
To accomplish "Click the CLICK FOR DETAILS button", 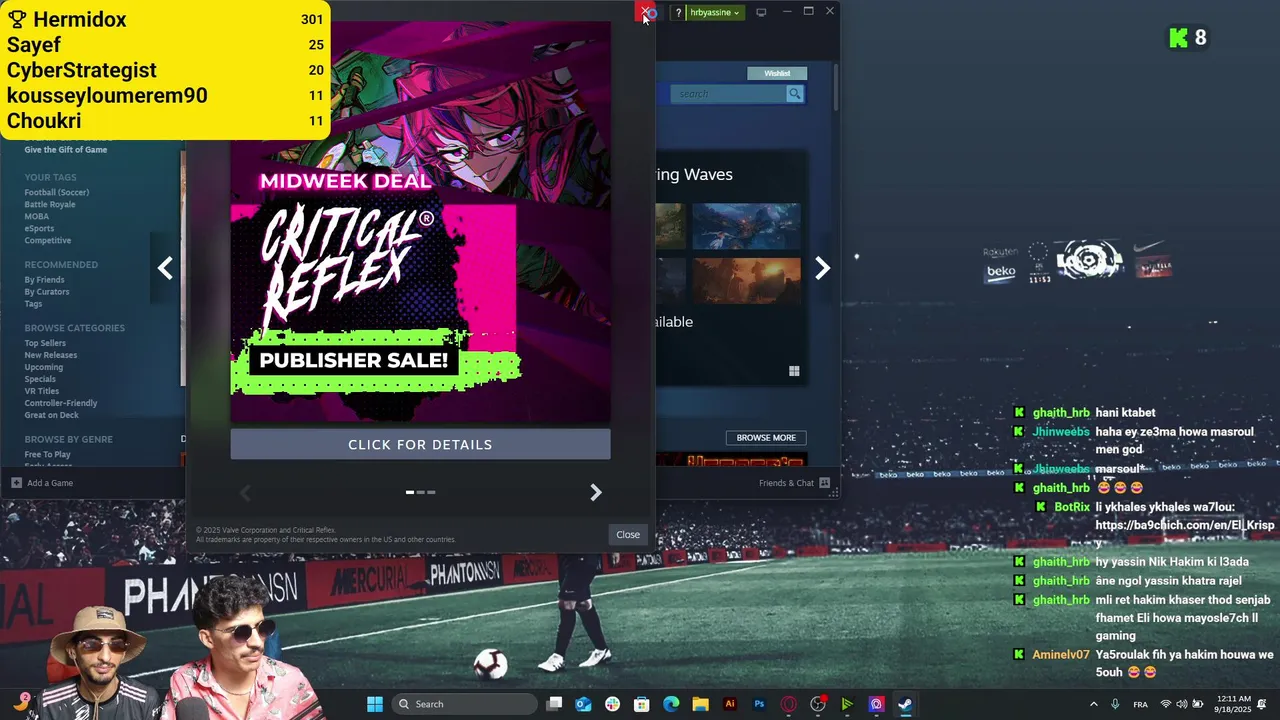I will pos(420,444).
